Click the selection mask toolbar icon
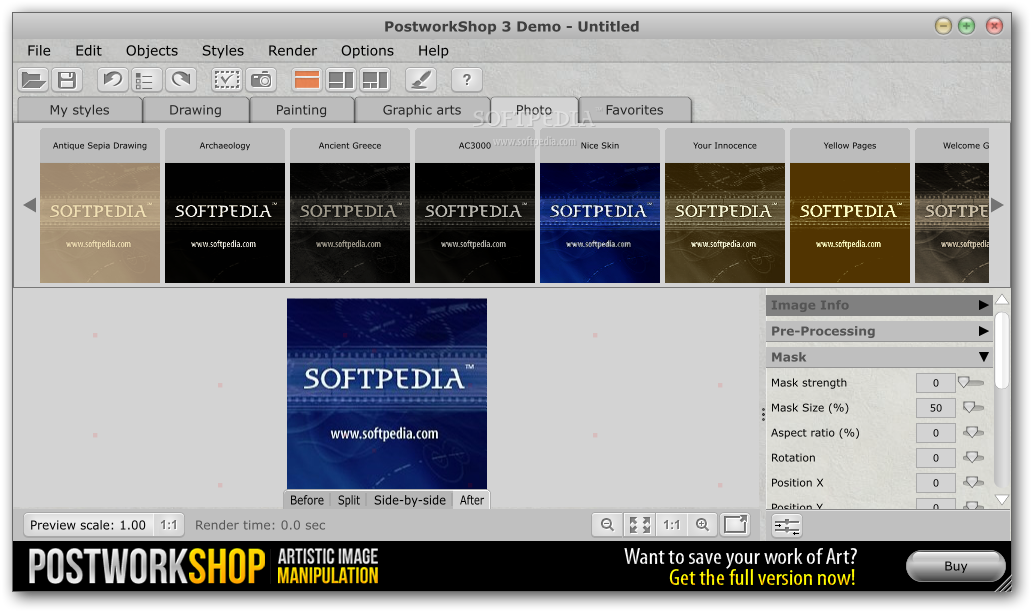Screen dimensions: 1032x612 (x=226, y=80)
